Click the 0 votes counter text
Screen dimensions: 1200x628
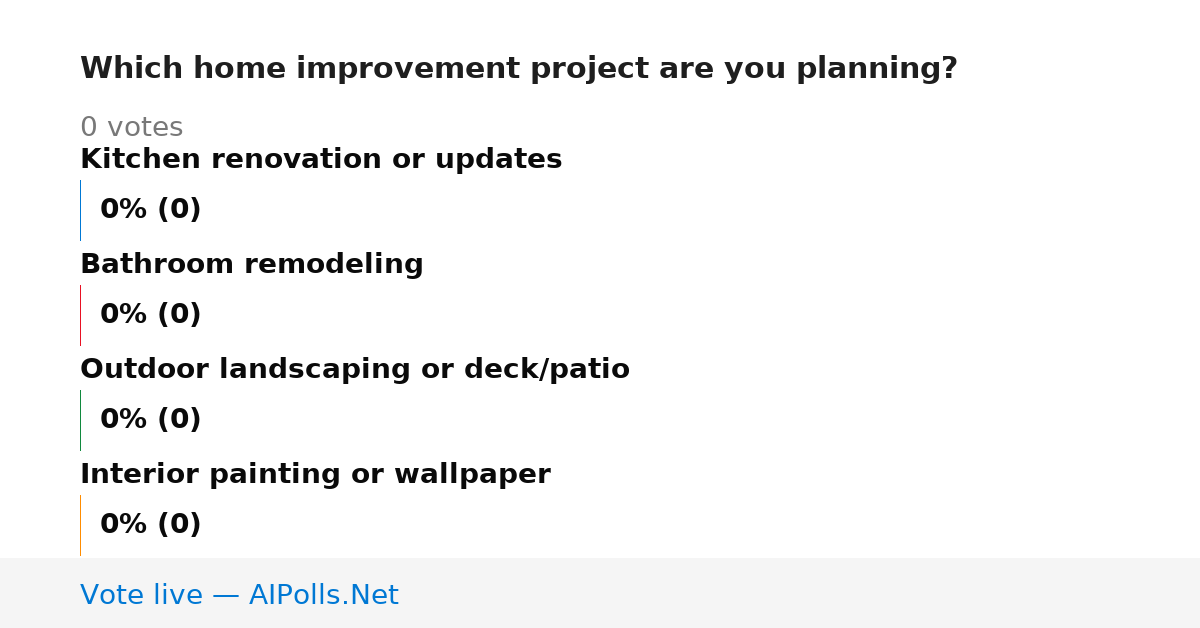pos(131,127)
